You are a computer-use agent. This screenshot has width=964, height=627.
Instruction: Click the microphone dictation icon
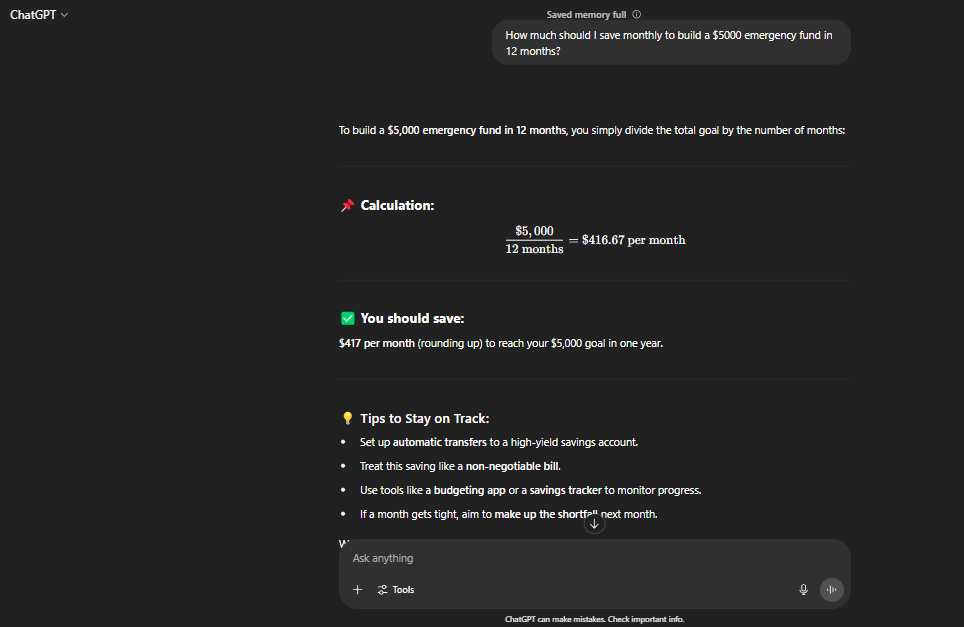(x=803, y=590)
